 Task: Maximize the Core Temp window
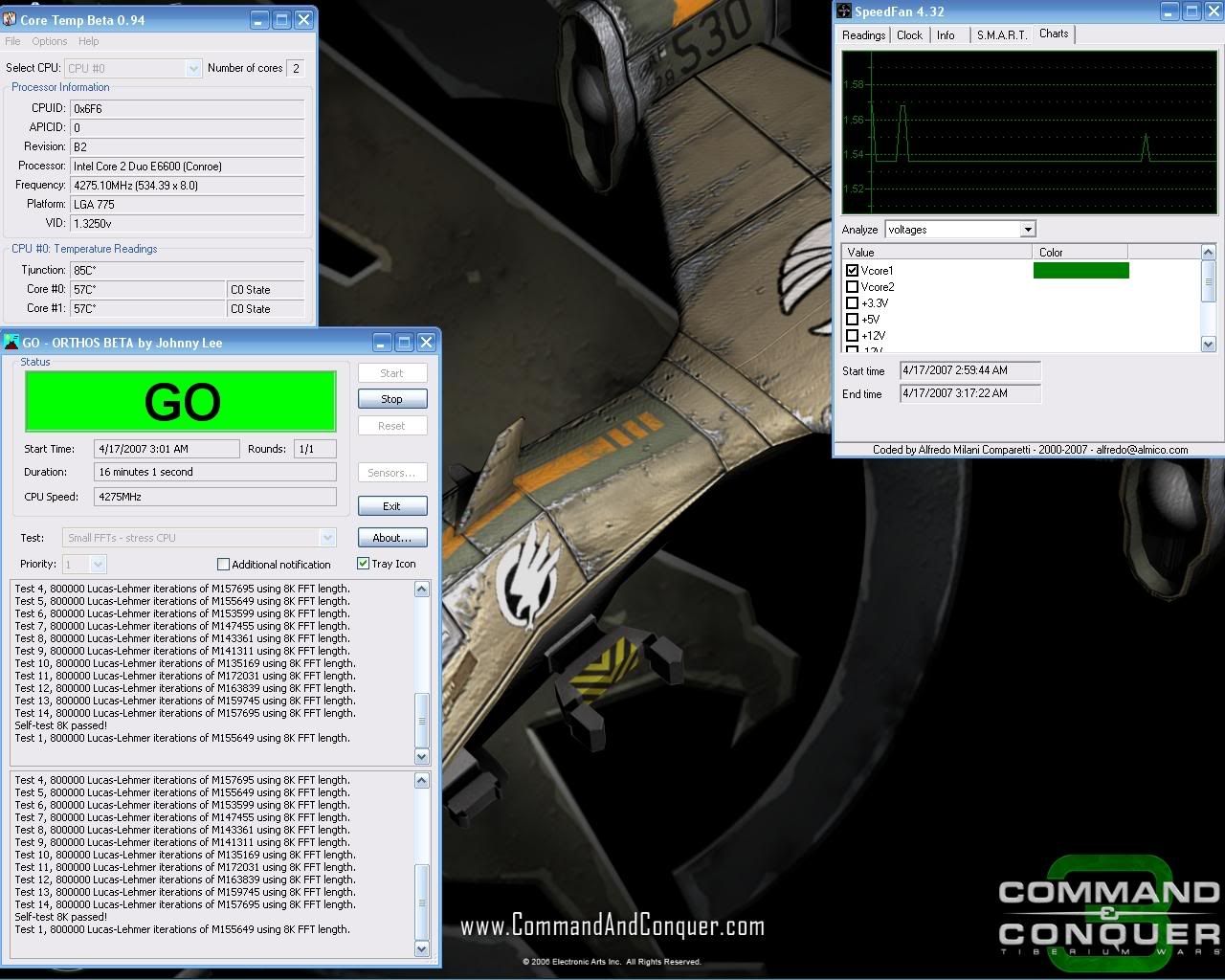282,20
